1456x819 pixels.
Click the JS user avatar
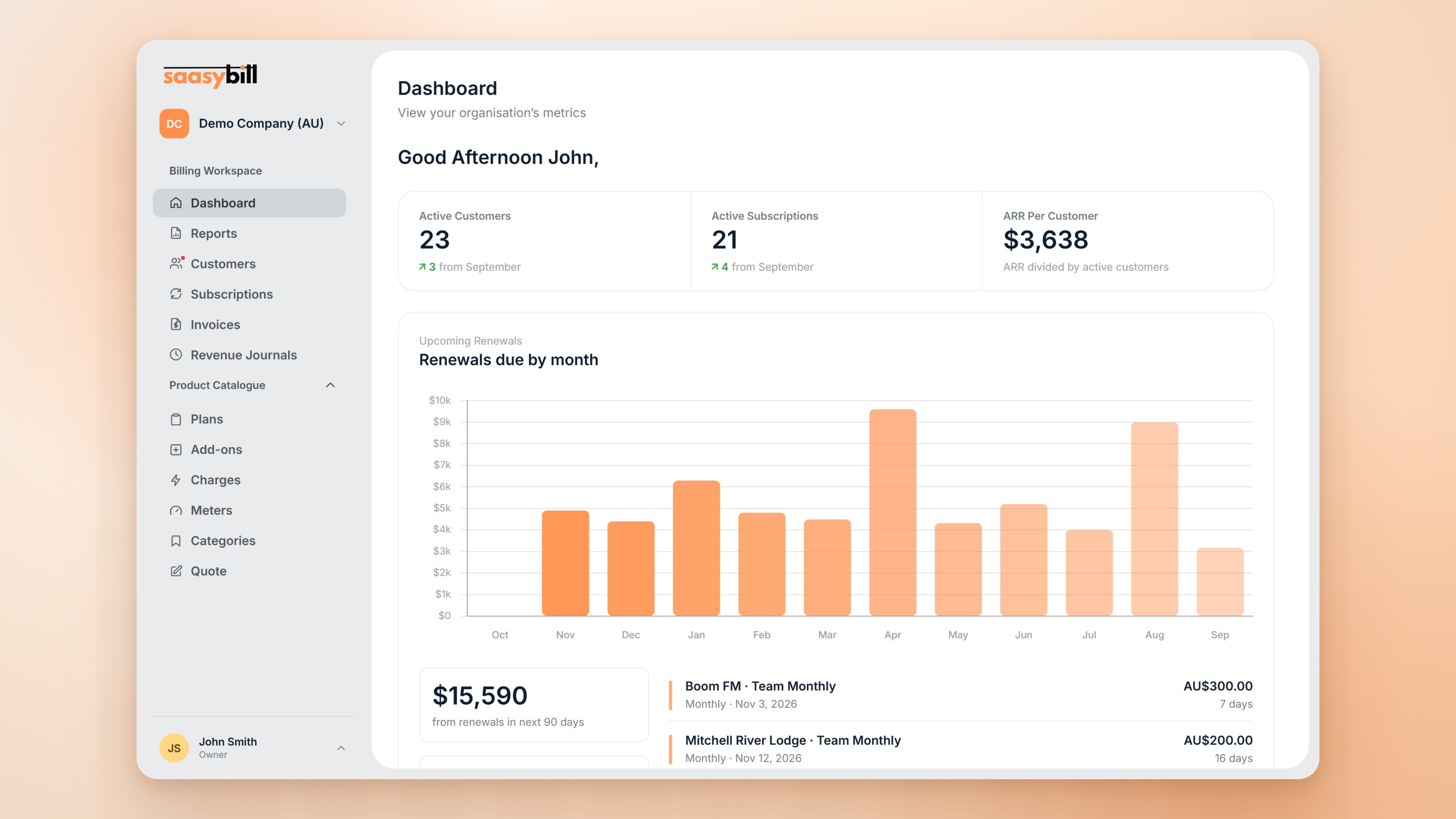(174, 748)
